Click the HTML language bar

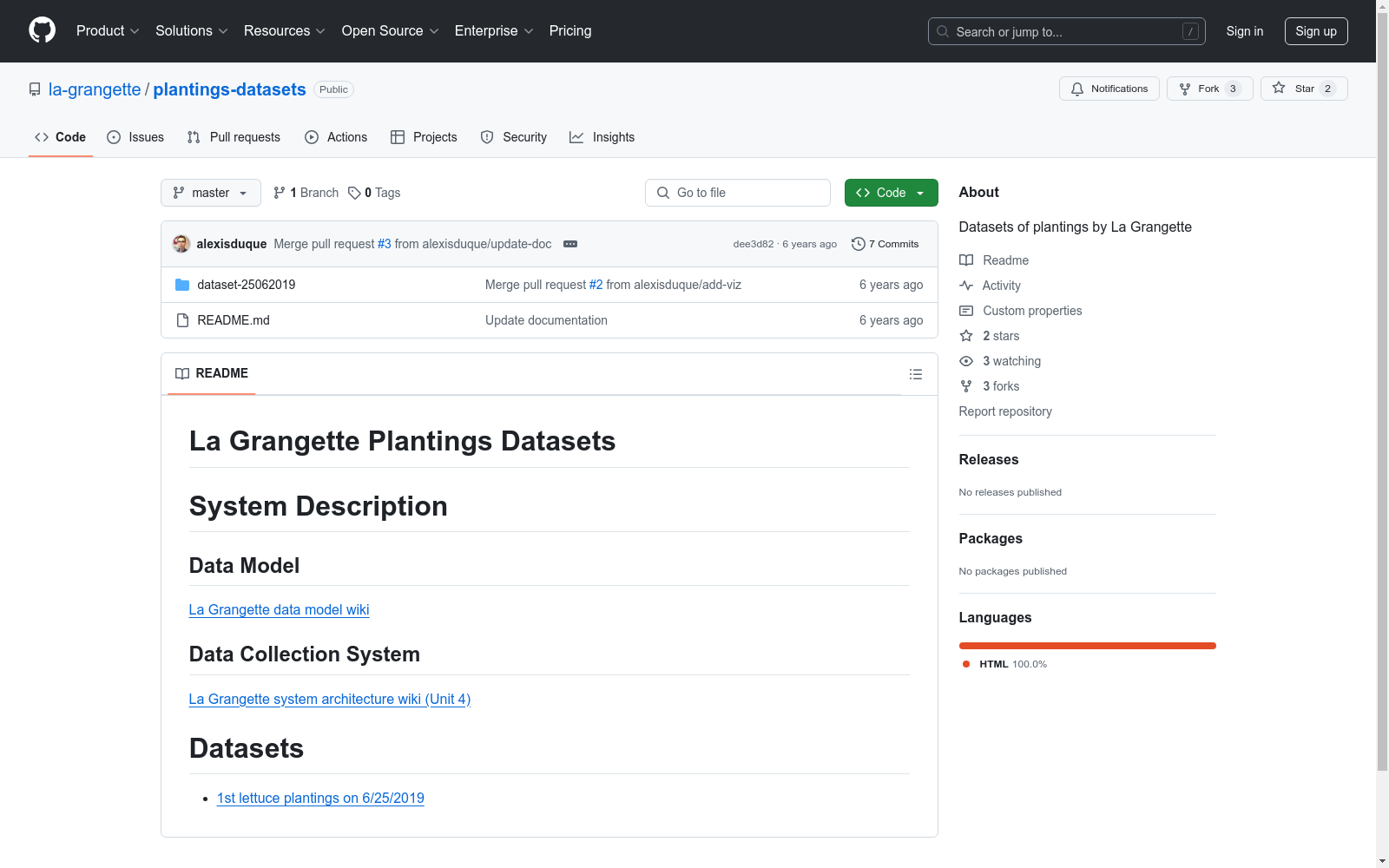point(1087,646)
